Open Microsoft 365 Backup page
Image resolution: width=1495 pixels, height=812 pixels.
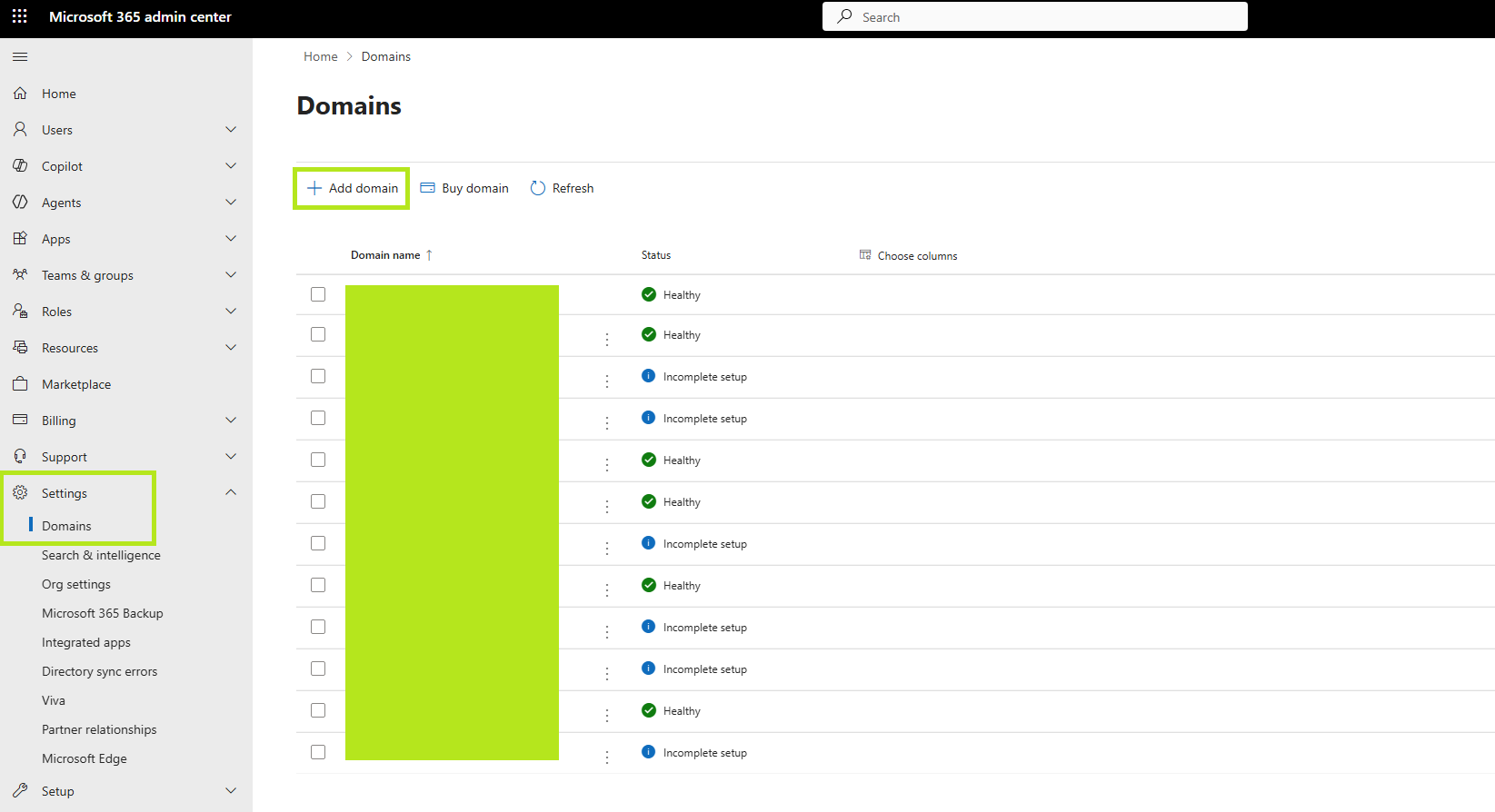coord(103,613)
